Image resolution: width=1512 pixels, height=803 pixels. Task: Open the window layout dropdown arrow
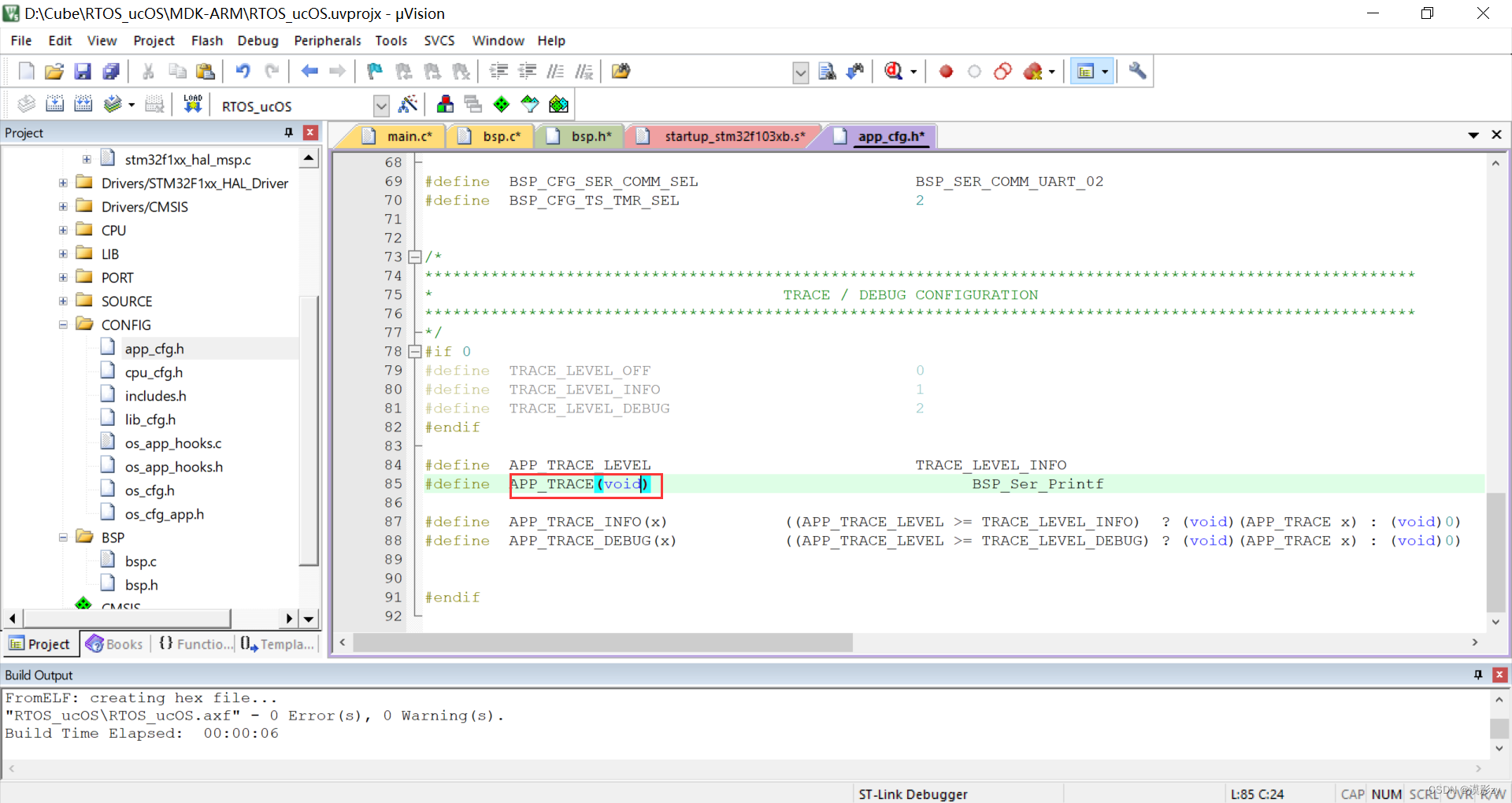click(1105, 72)
